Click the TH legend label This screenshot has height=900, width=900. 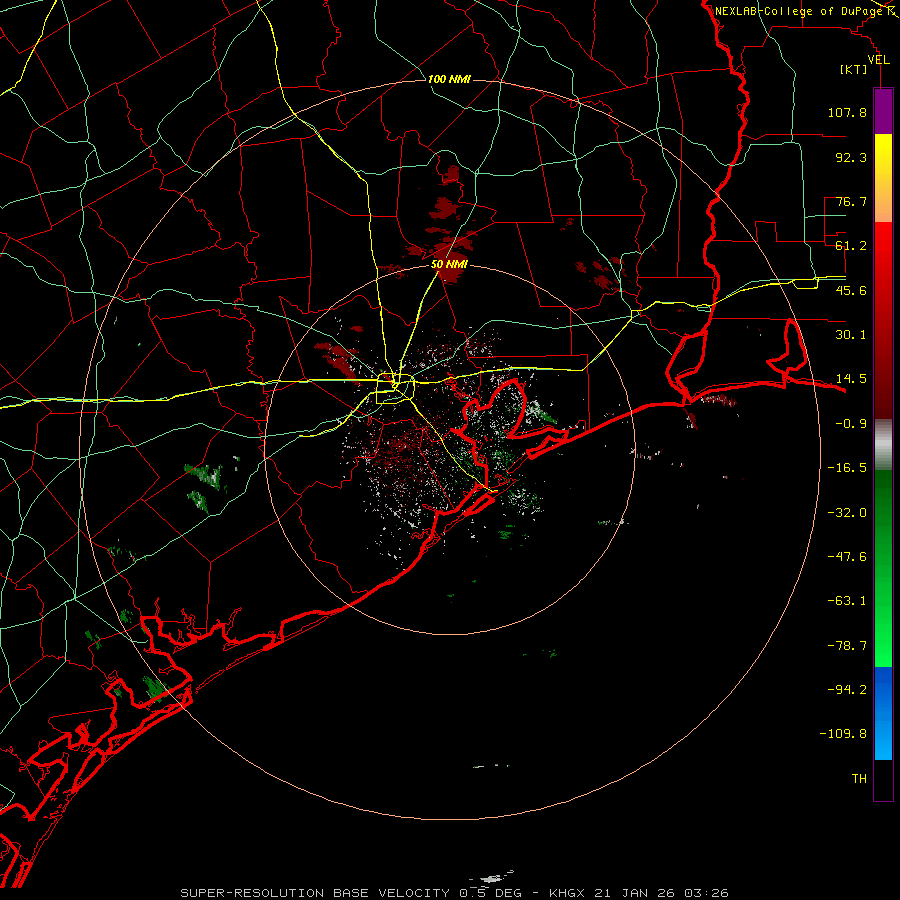859,779
